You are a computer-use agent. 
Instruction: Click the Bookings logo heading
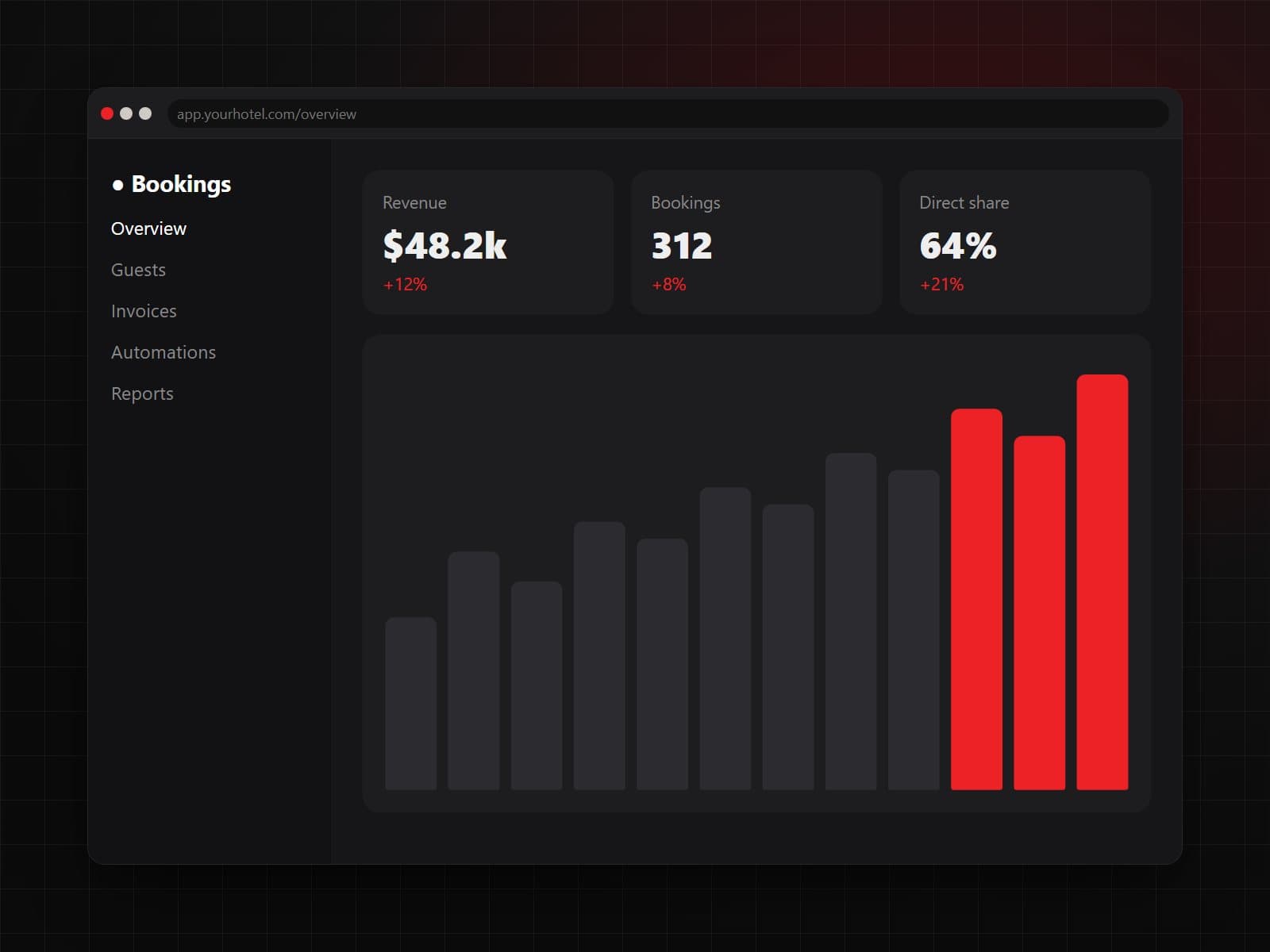[181, 184]
